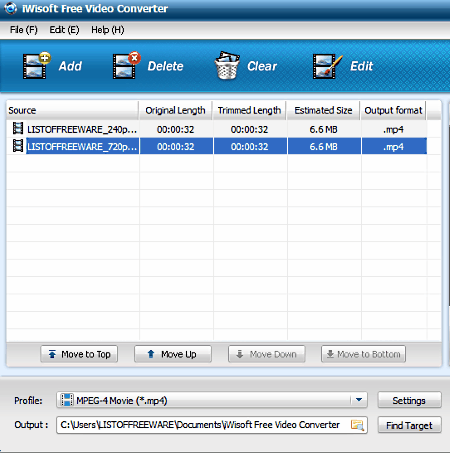Viewport: 450px width, 453px height.
Task: Click the Edit video paintbrush icon
Action: [328, 66]
